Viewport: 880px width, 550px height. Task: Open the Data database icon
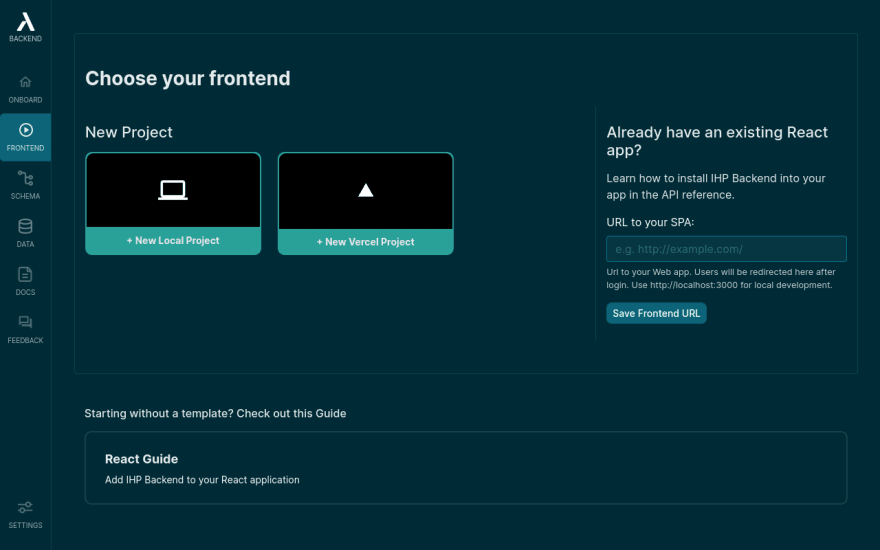coord(25,226)
